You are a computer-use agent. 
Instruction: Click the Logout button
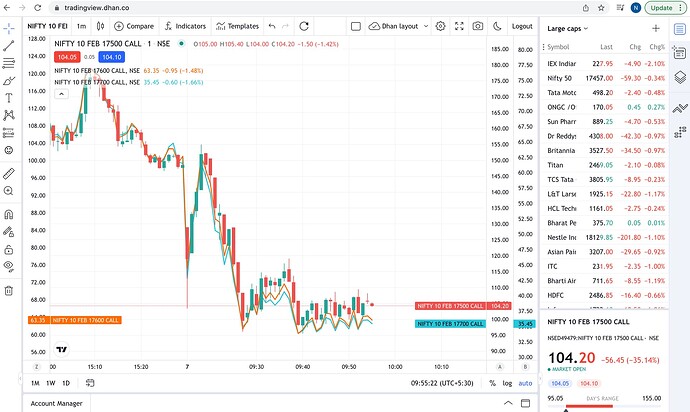click(522, 26)
